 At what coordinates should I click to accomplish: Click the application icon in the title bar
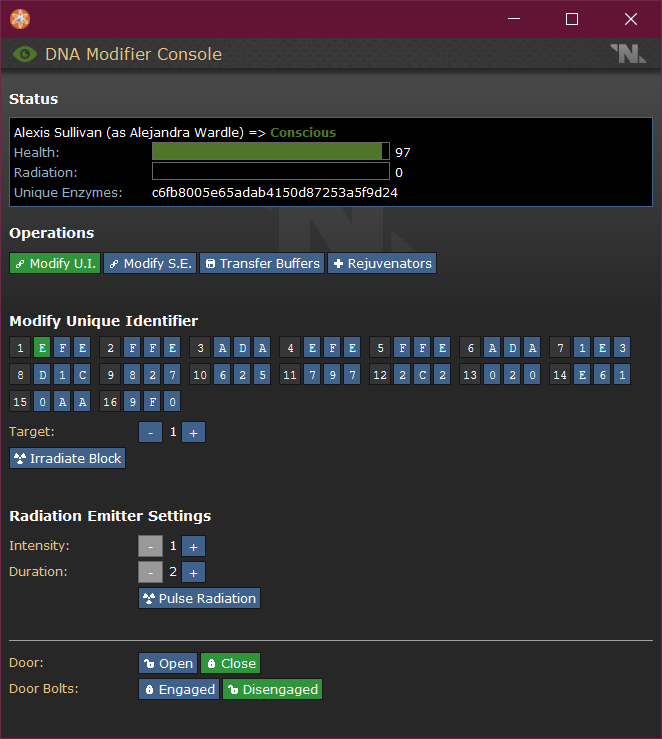point(20,19)
